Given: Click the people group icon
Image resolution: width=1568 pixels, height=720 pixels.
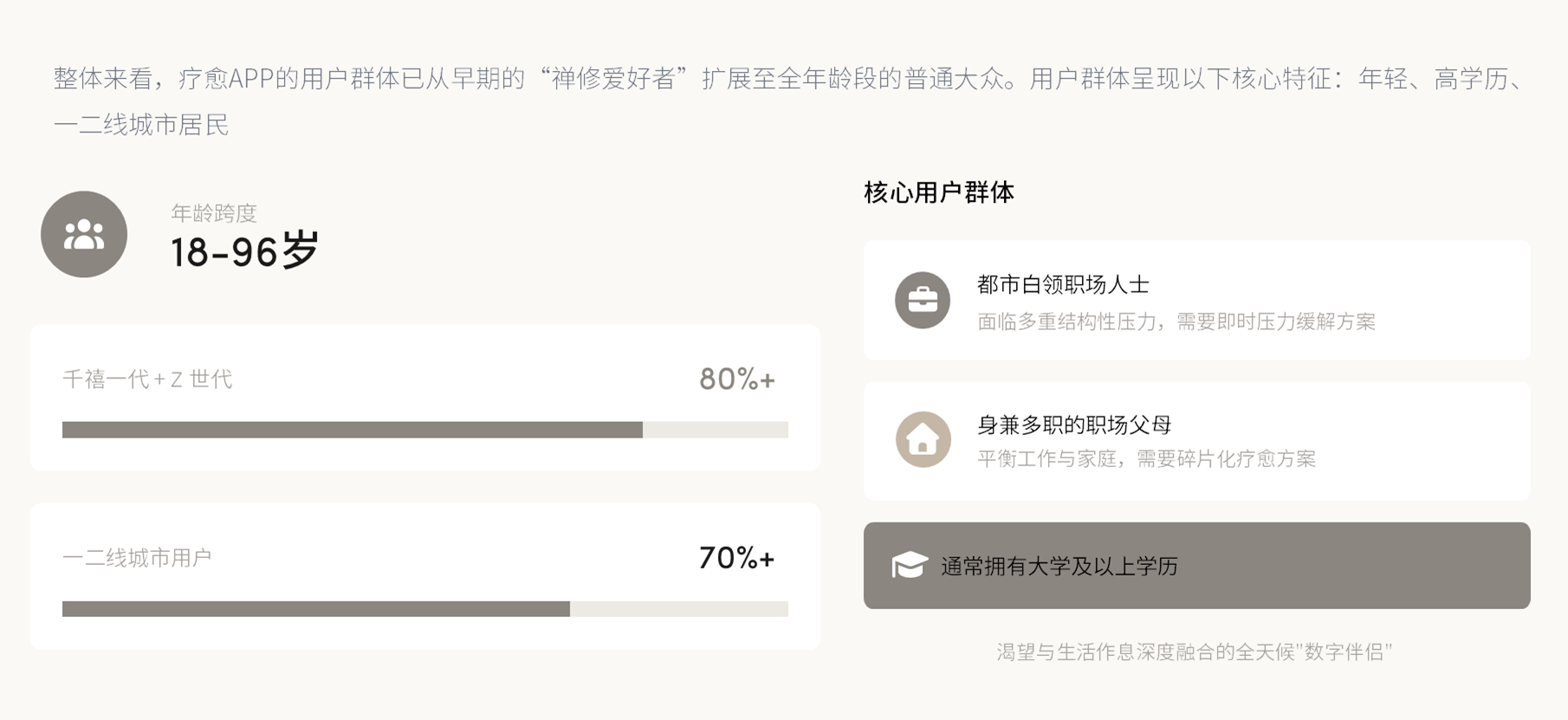Looking at the screenshot, I should [x=84, y=235].
